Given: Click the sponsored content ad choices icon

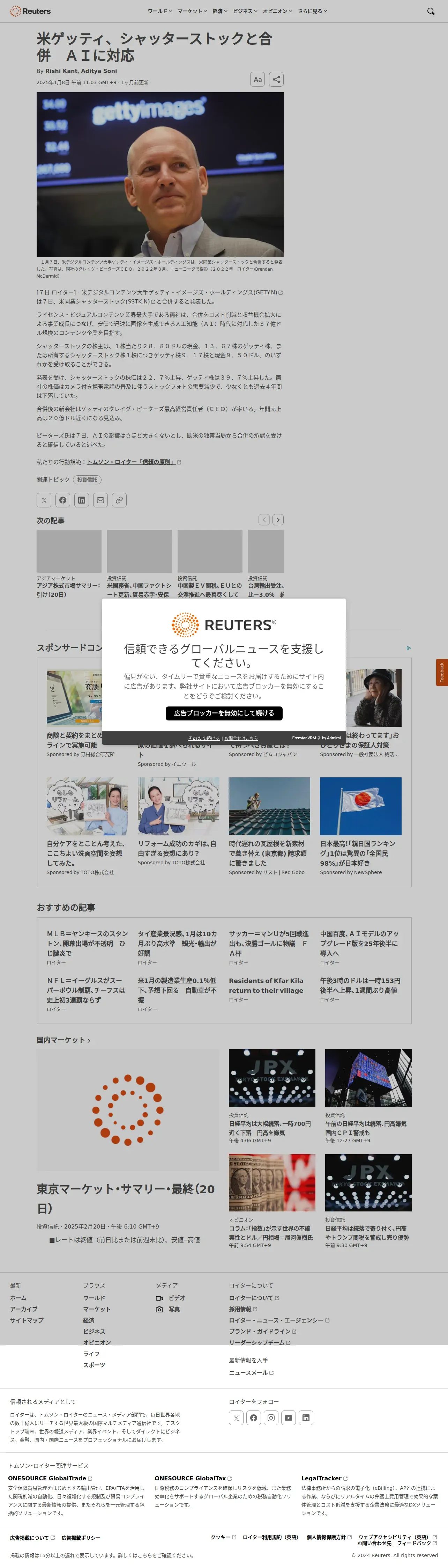Looking at the screenshot, I should pyautogui.click(x=409, y=648).
